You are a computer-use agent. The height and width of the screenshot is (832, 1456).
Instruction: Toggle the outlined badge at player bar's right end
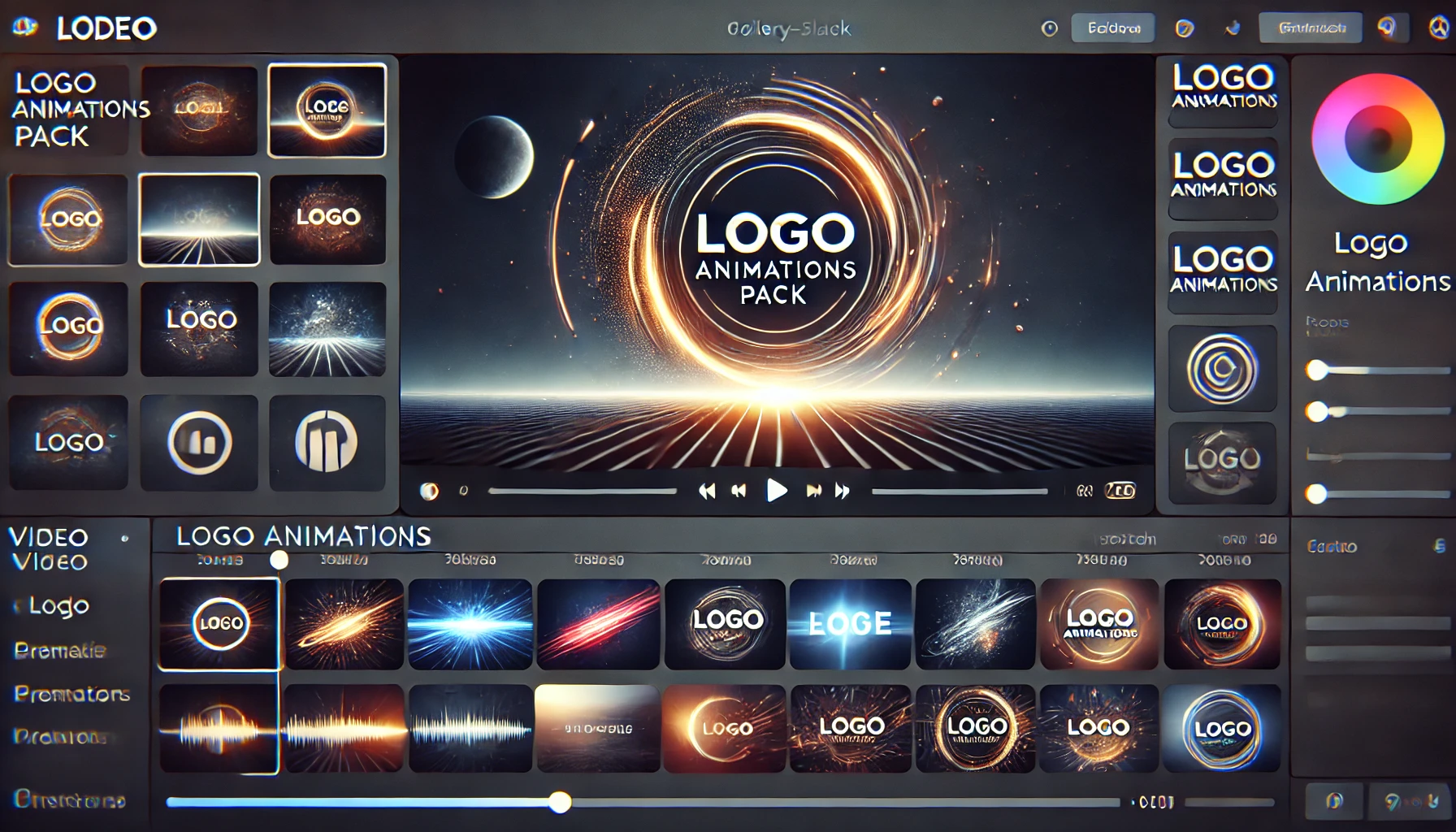pos(1120,491)
